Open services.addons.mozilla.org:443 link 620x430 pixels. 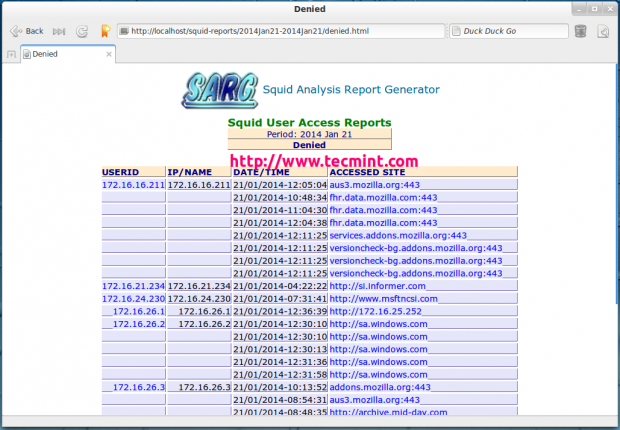(x=398, y=235)
